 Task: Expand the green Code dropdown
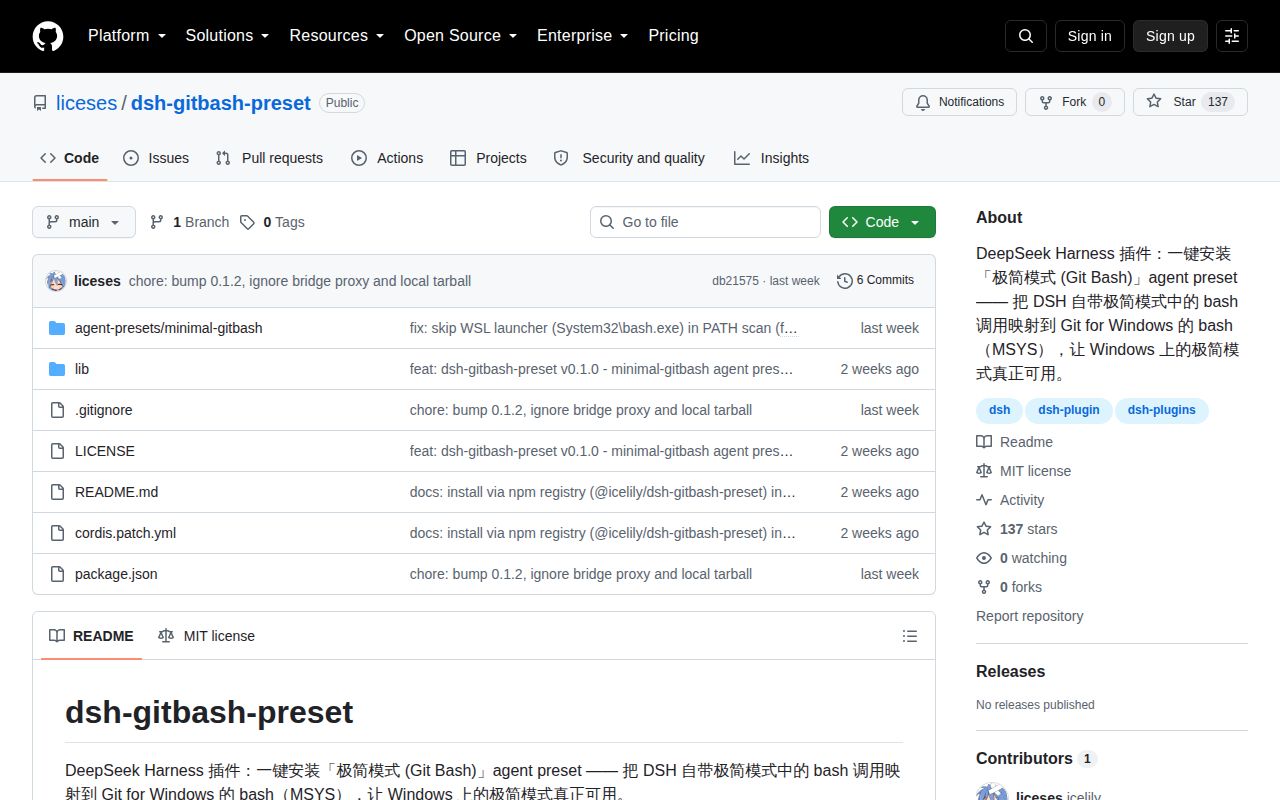pos(882,222)
